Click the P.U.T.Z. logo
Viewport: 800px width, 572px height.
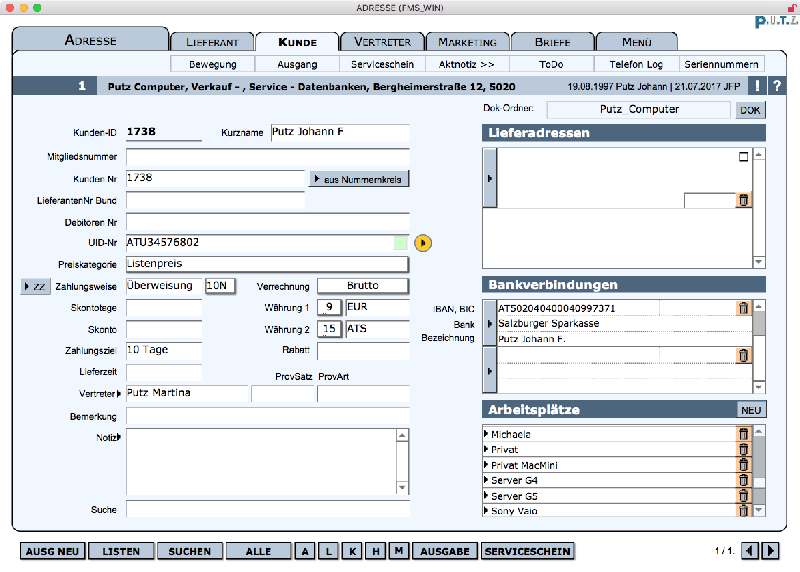776,21
